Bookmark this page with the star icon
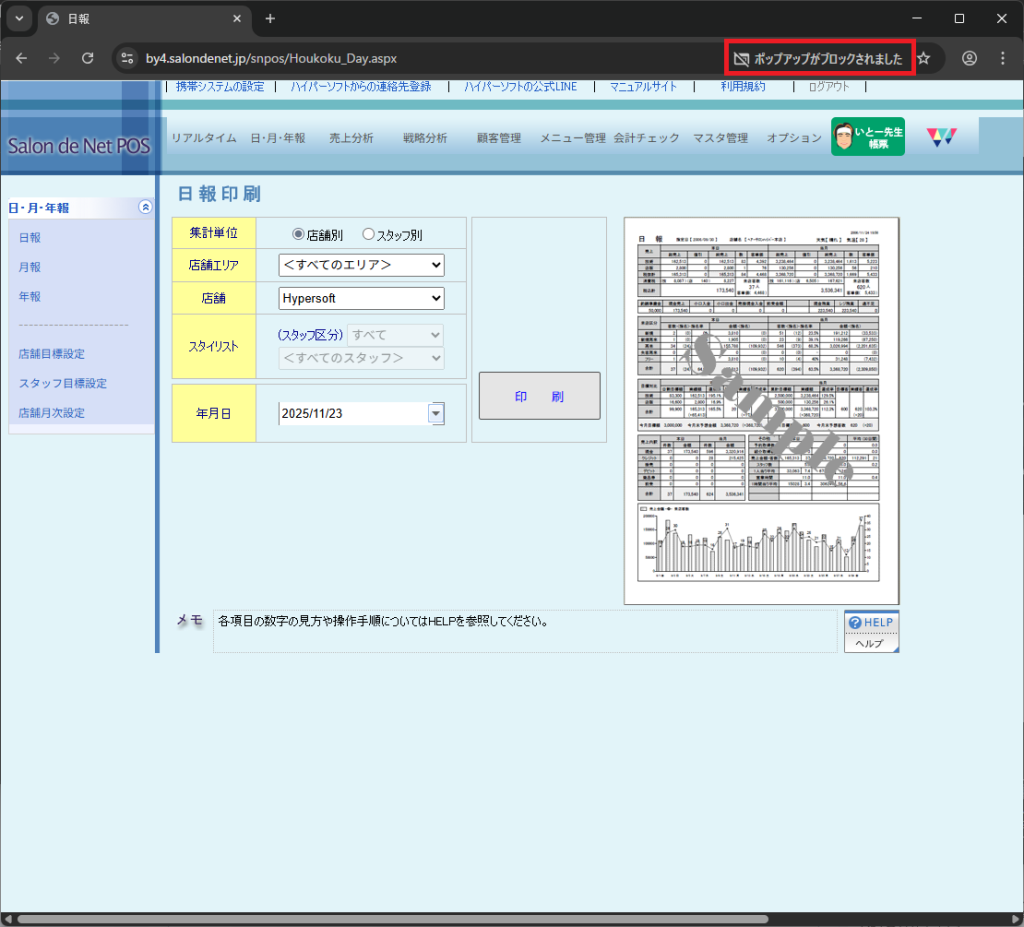This screenshot has width=1024, height=927. coord(924,59)
